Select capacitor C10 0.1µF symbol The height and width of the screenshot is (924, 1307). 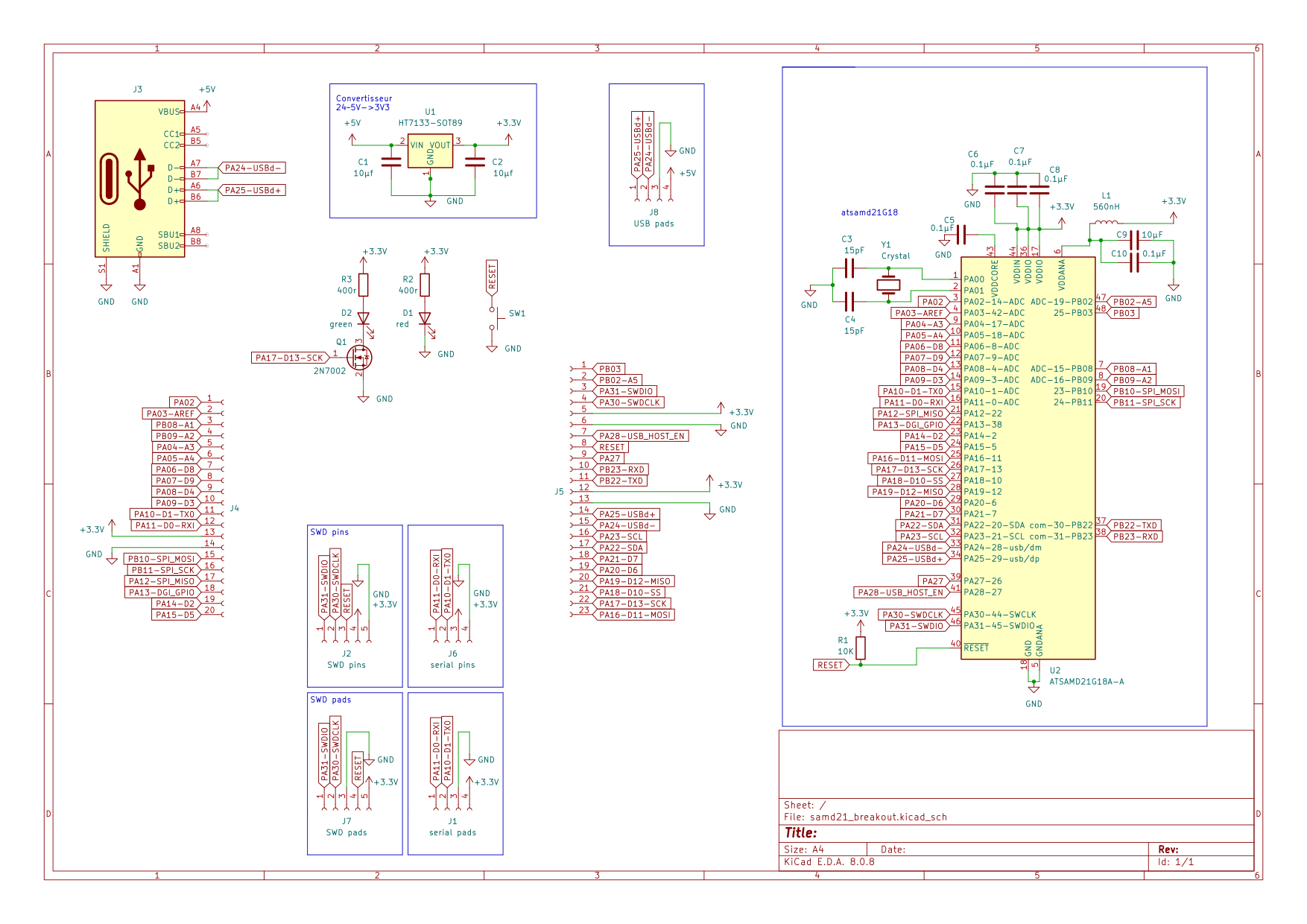click(1135, 262)
